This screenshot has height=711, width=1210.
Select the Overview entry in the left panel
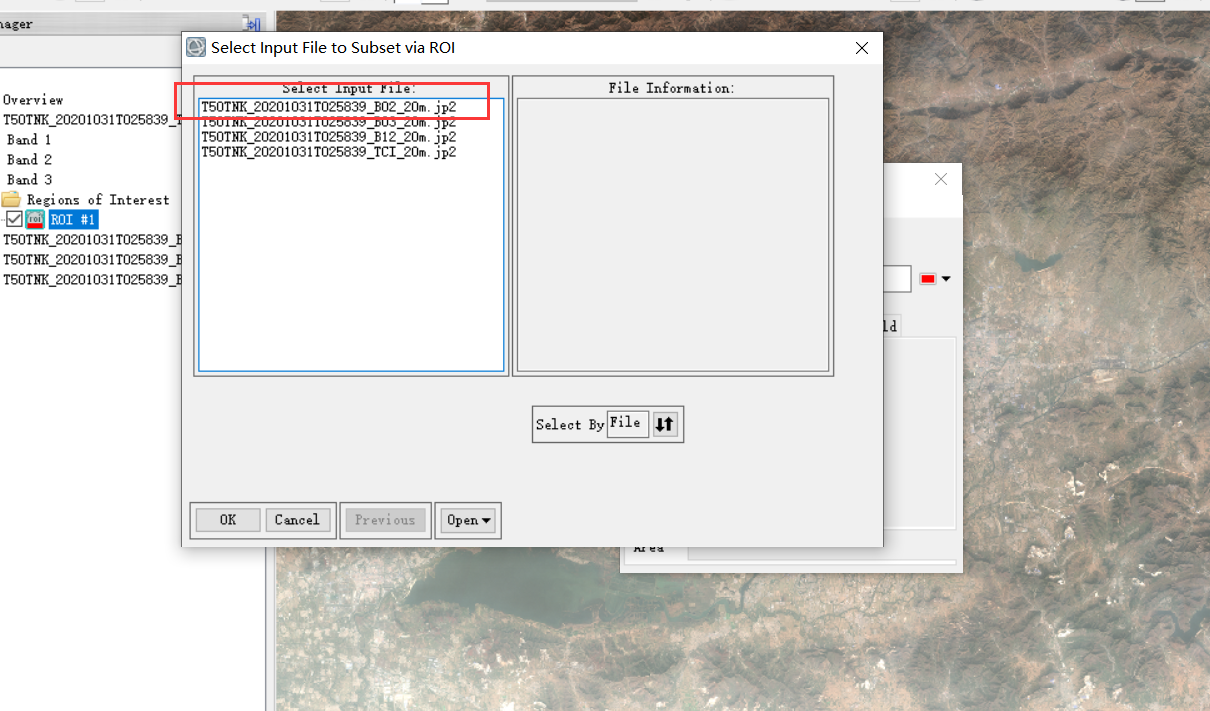coord(33,100)
